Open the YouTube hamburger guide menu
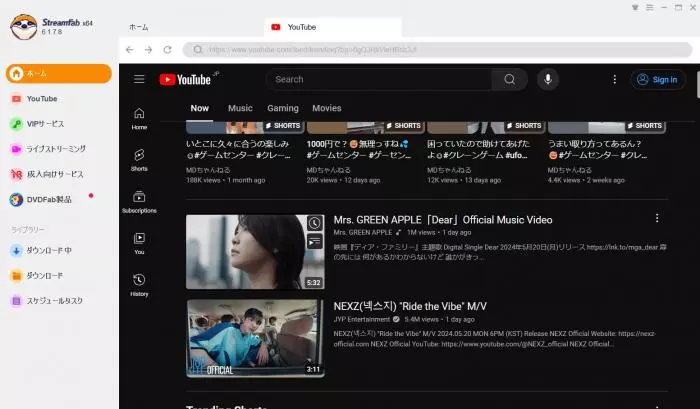700x409 pixels. (139, 79)
